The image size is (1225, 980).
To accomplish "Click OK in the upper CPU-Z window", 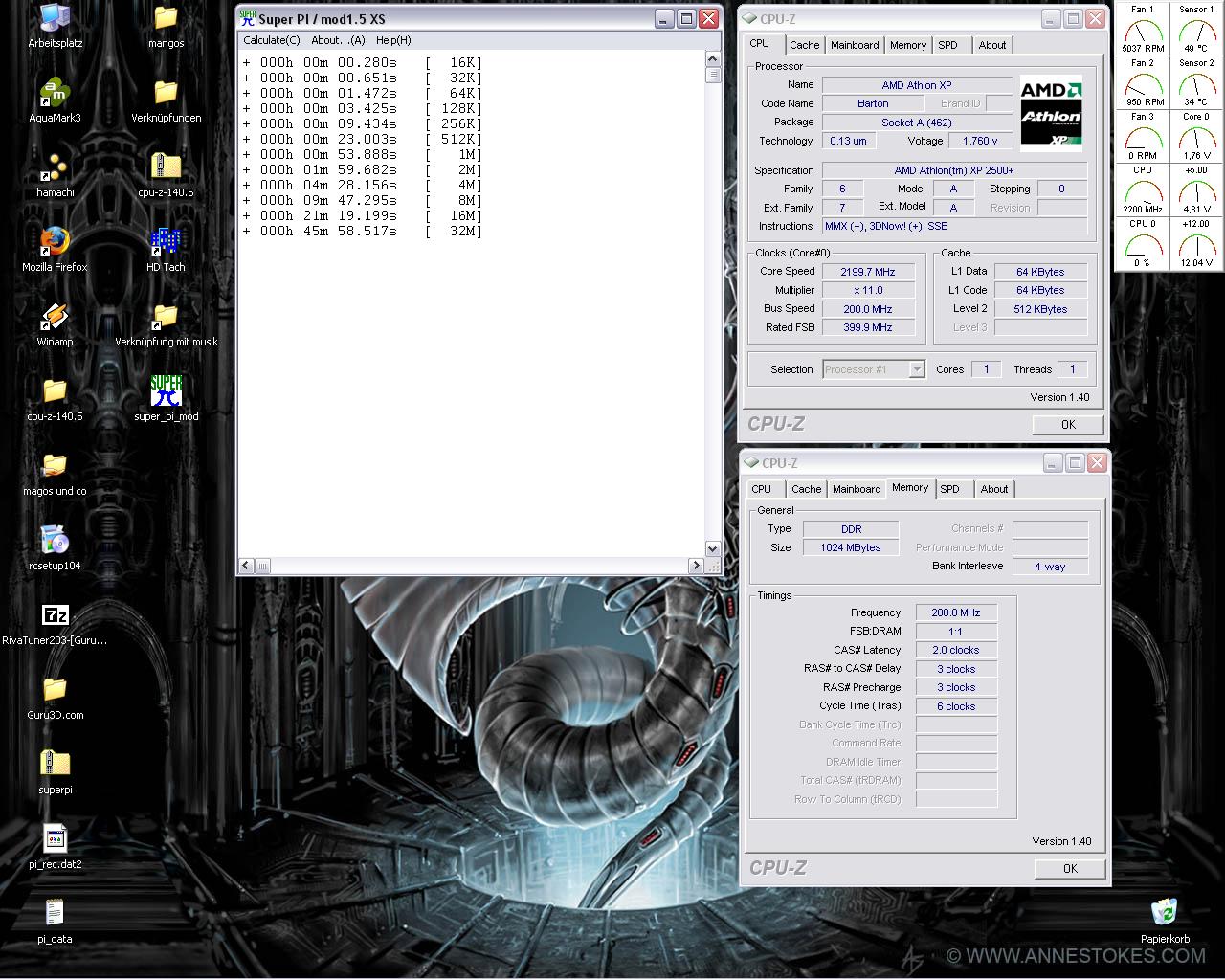I will pyautogui.click(x=1068, y=425).
